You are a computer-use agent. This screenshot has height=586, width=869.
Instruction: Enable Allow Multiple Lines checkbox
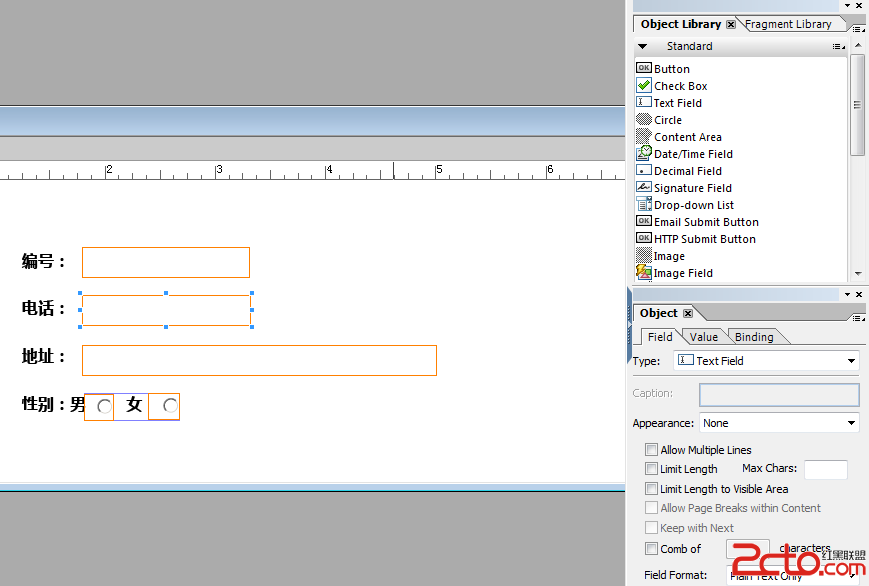(652, 450)
